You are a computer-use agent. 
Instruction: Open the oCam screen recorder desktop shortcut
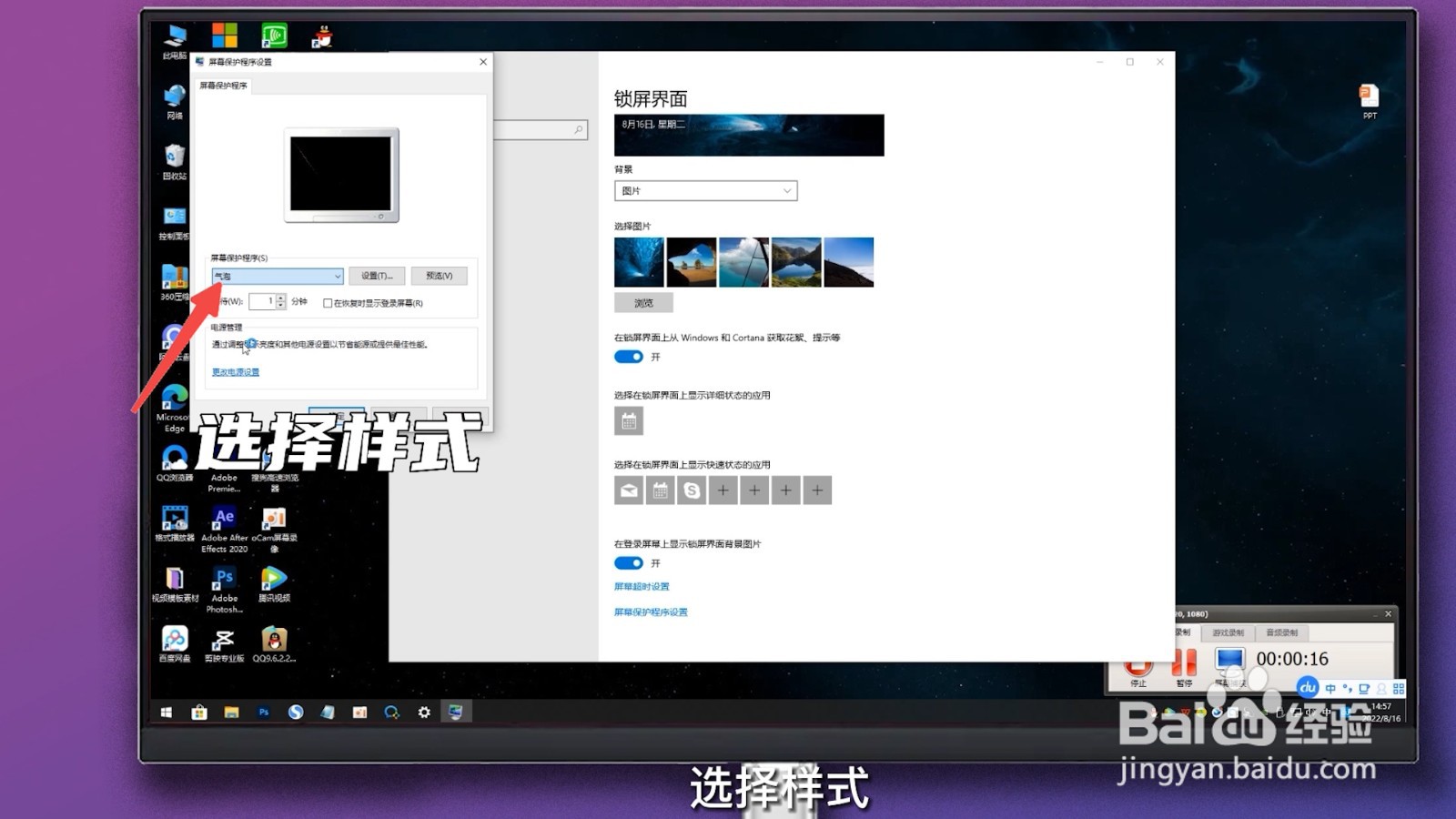click(275, 519)
